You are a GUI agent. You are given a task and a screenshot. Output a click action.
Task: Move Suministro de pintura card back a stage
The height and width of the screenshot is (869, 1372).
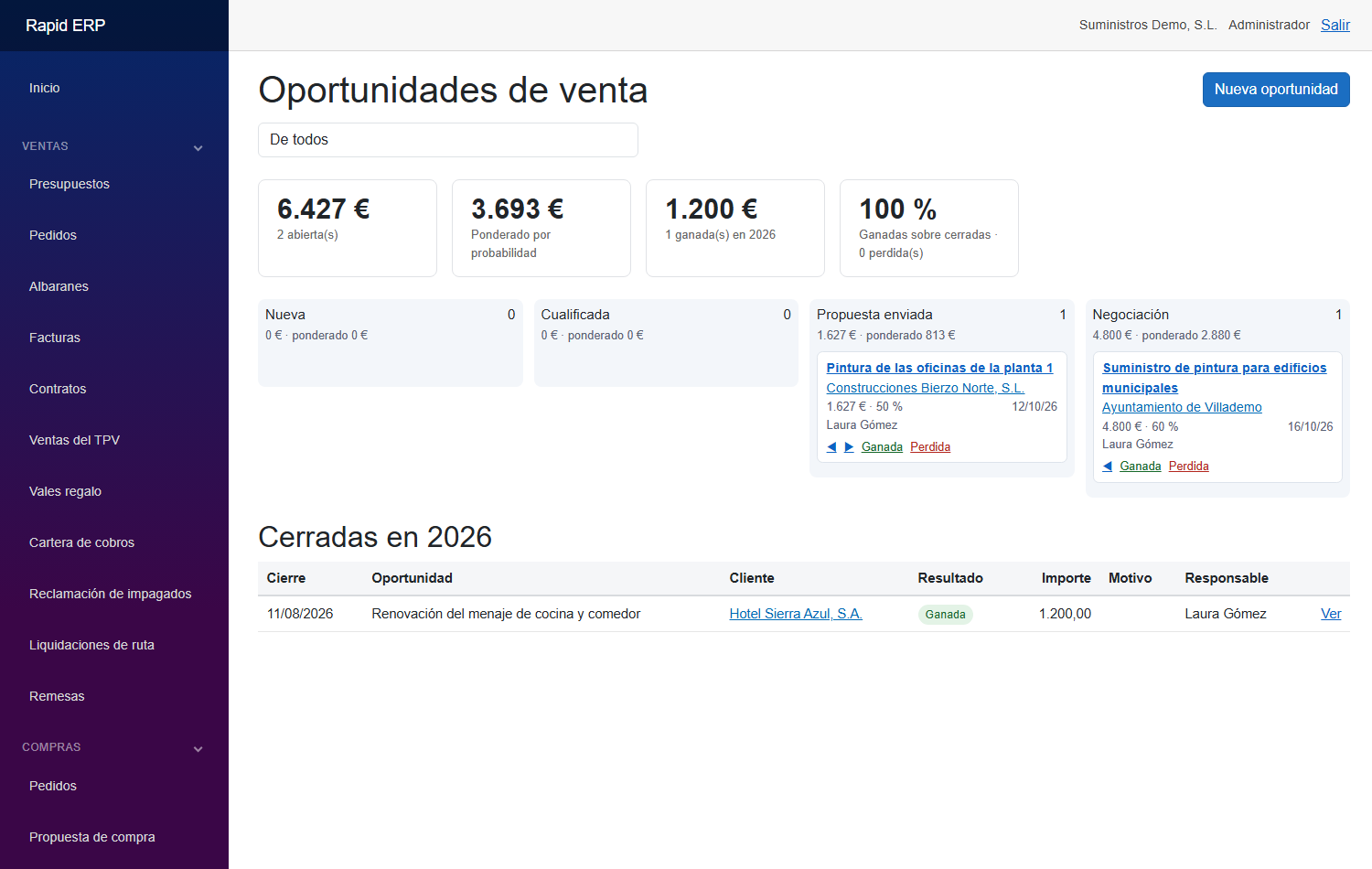tap(1108, 467)
